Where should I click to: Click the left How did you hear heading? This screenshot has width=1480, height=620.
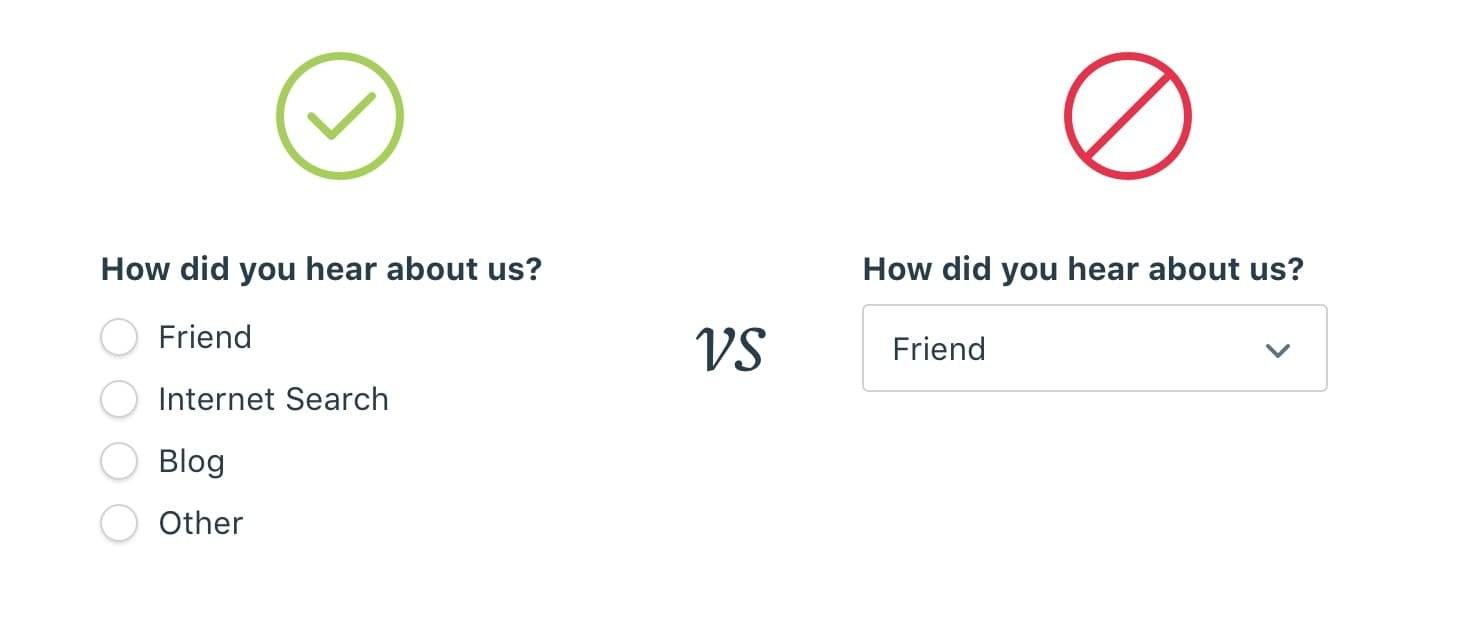coord(321,269)
